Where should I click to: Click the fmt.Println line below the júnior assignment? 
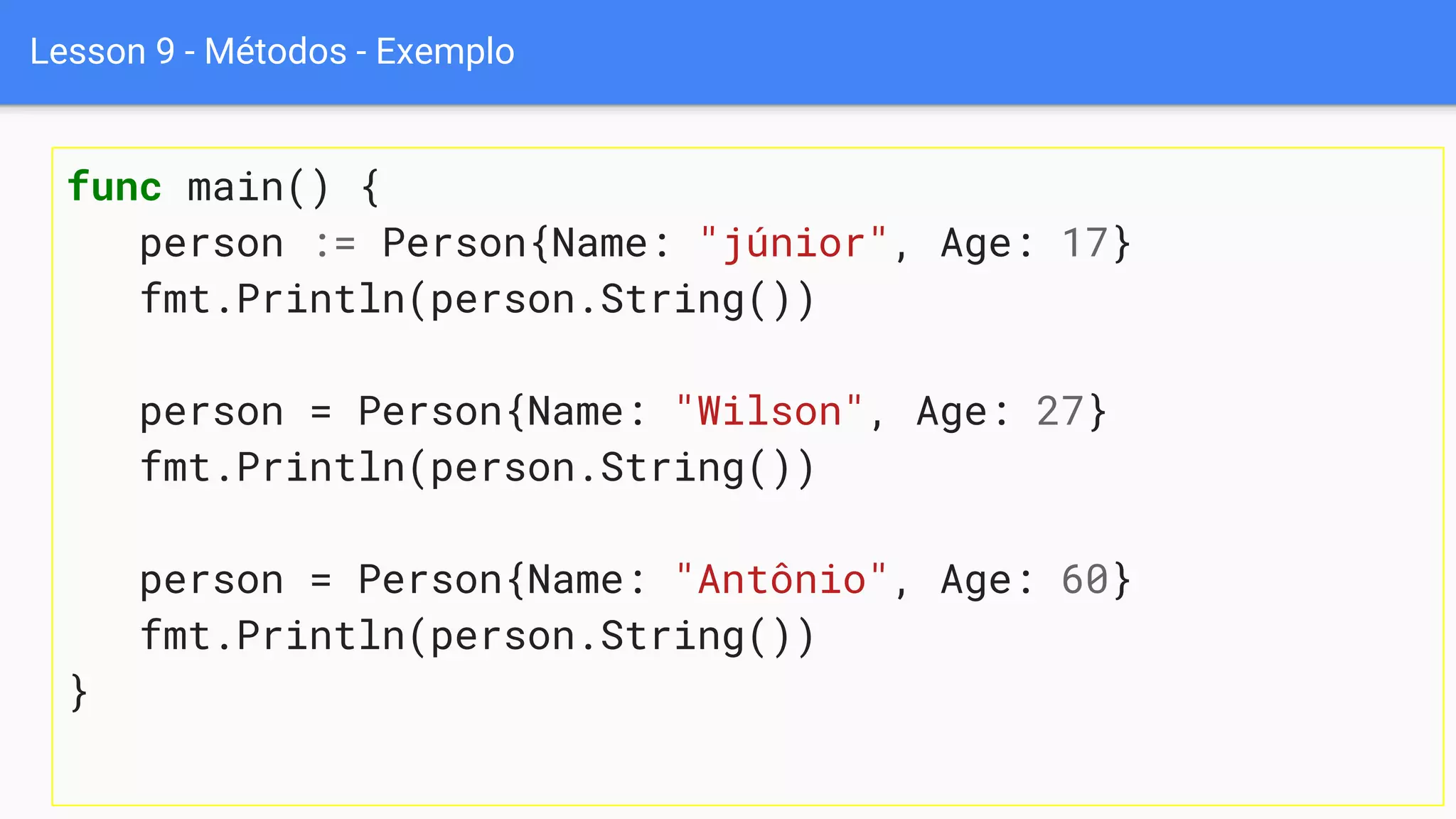click(x=476, y=300)
